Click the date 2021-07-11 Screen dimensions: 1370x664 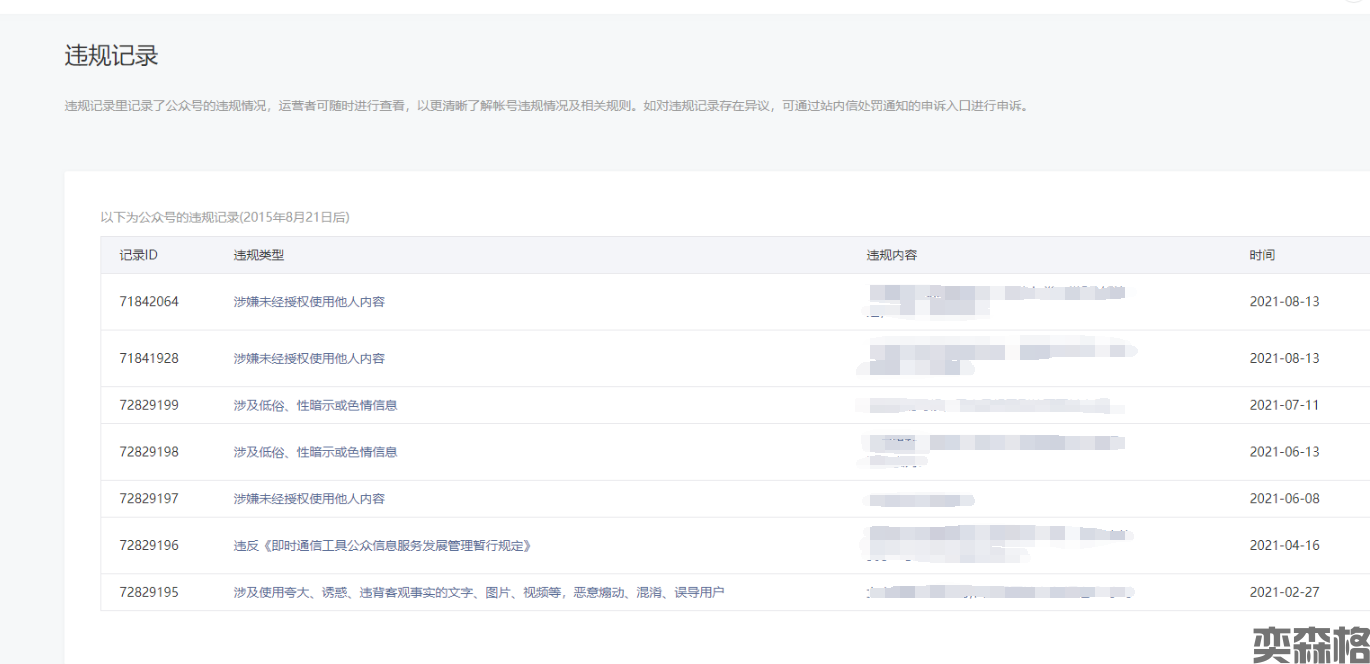1284,405
